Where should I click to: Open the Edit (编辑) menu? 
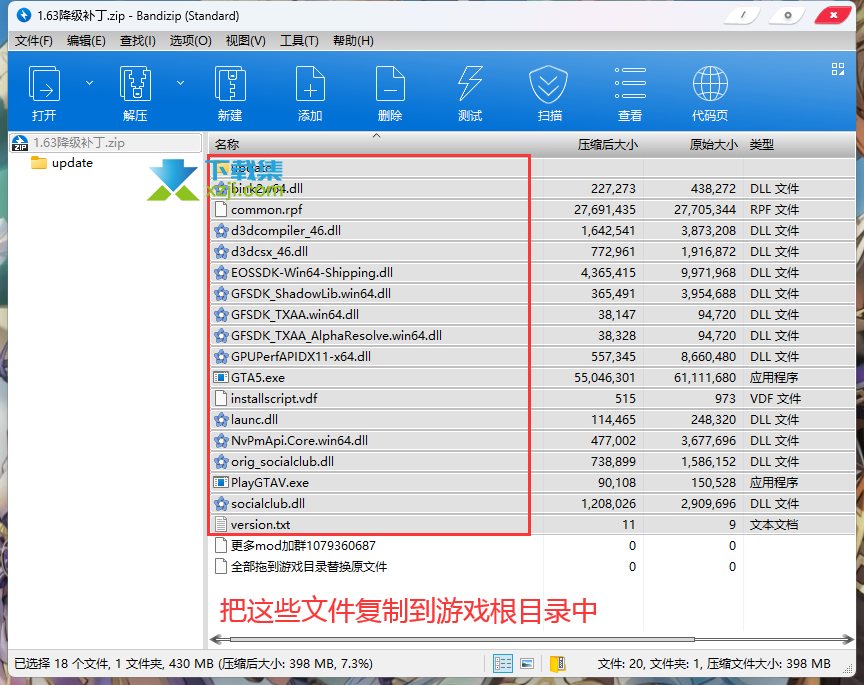tap(86, 41)
